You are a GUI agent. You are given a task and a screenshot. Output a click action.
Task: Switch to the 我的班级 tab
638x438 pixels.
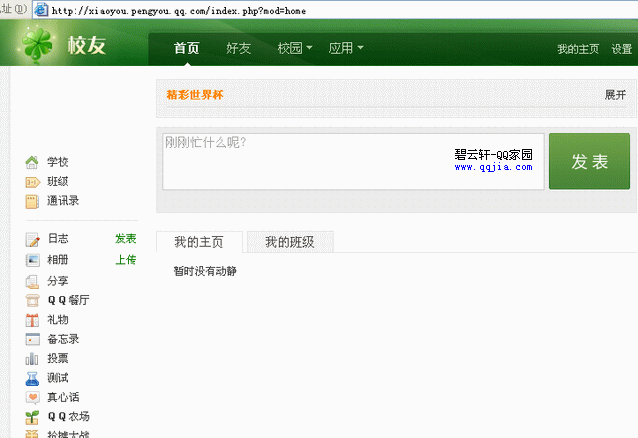[x=290, y=242]
